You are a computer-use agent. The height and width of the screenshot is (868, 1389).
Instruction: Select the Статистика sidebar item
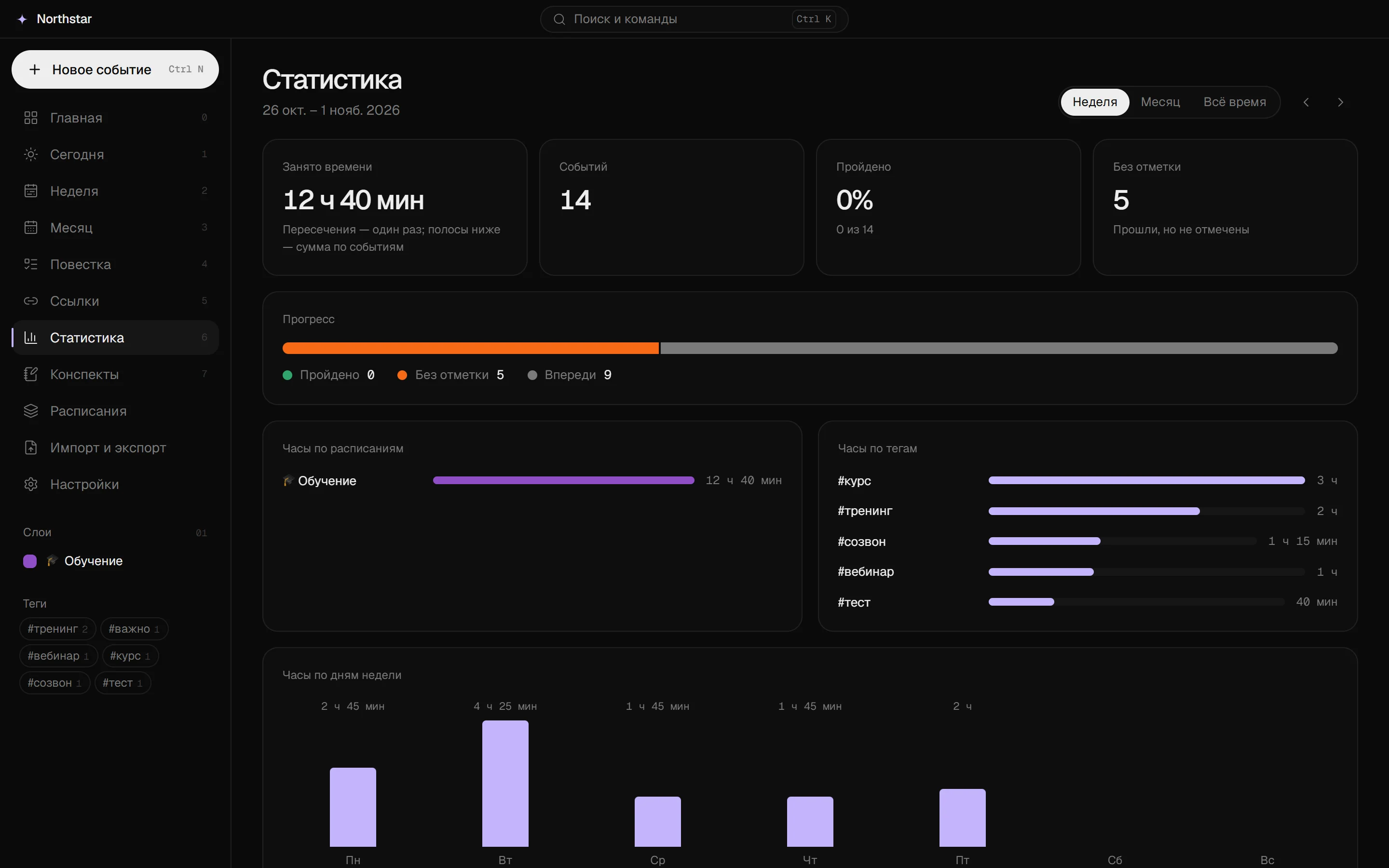click(115, 338)
